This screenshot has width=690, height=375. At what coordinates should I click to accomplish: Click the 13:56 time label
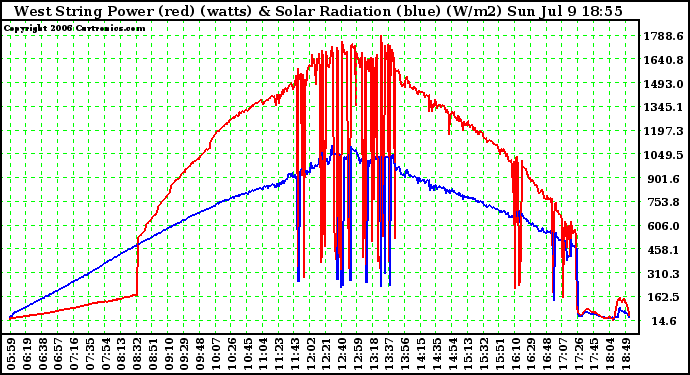click(405, 354)
